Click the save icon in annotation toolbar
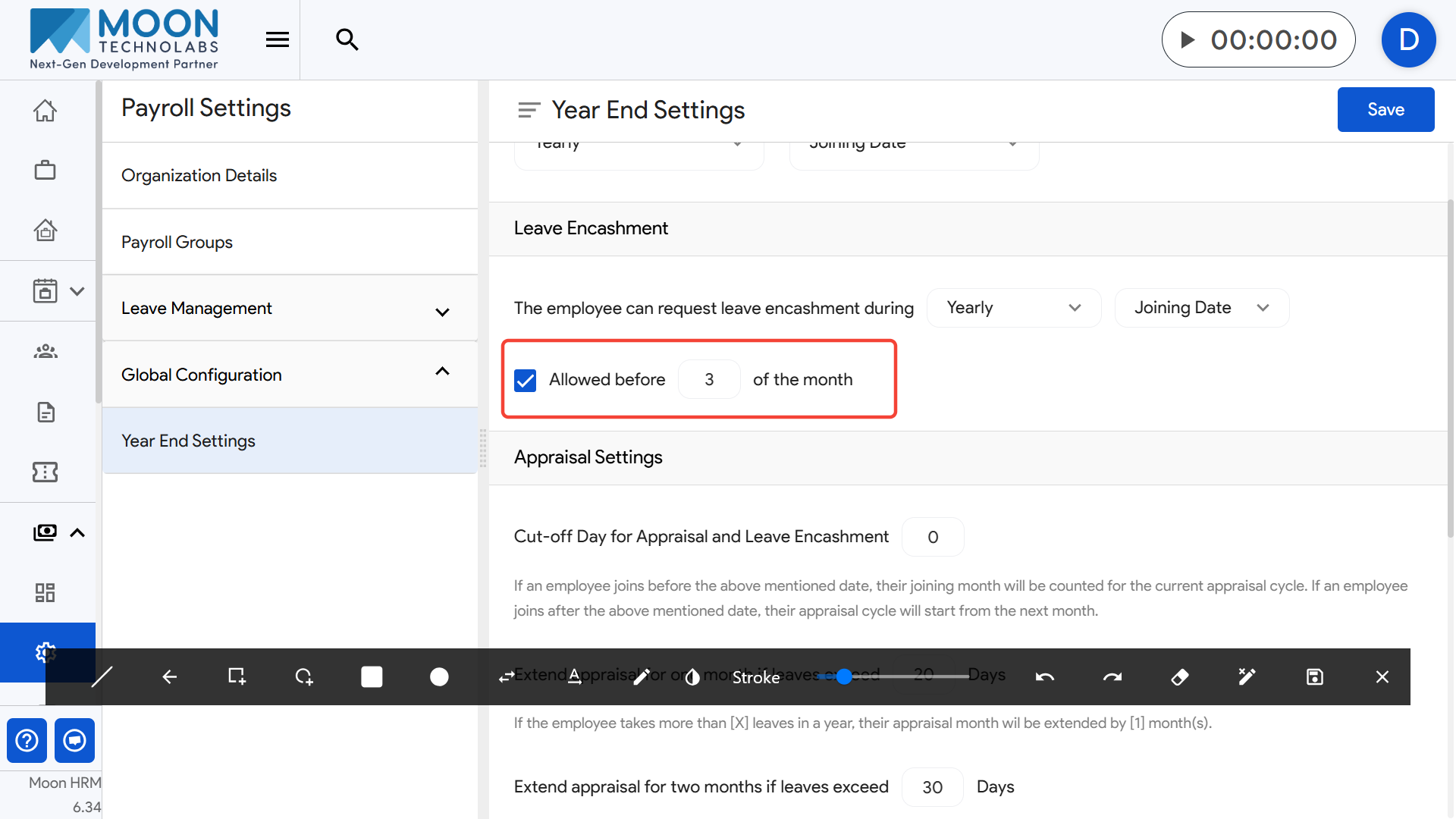Screen dimensions: 1456x819 pyautogui.click(x=1315, y=676)
